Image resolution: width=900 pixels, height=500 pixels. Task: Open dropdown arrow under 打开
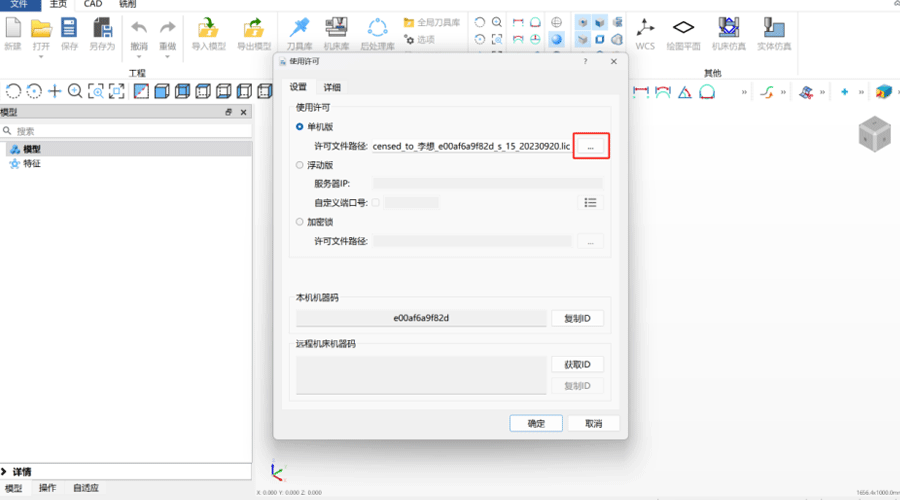[41, 57]
